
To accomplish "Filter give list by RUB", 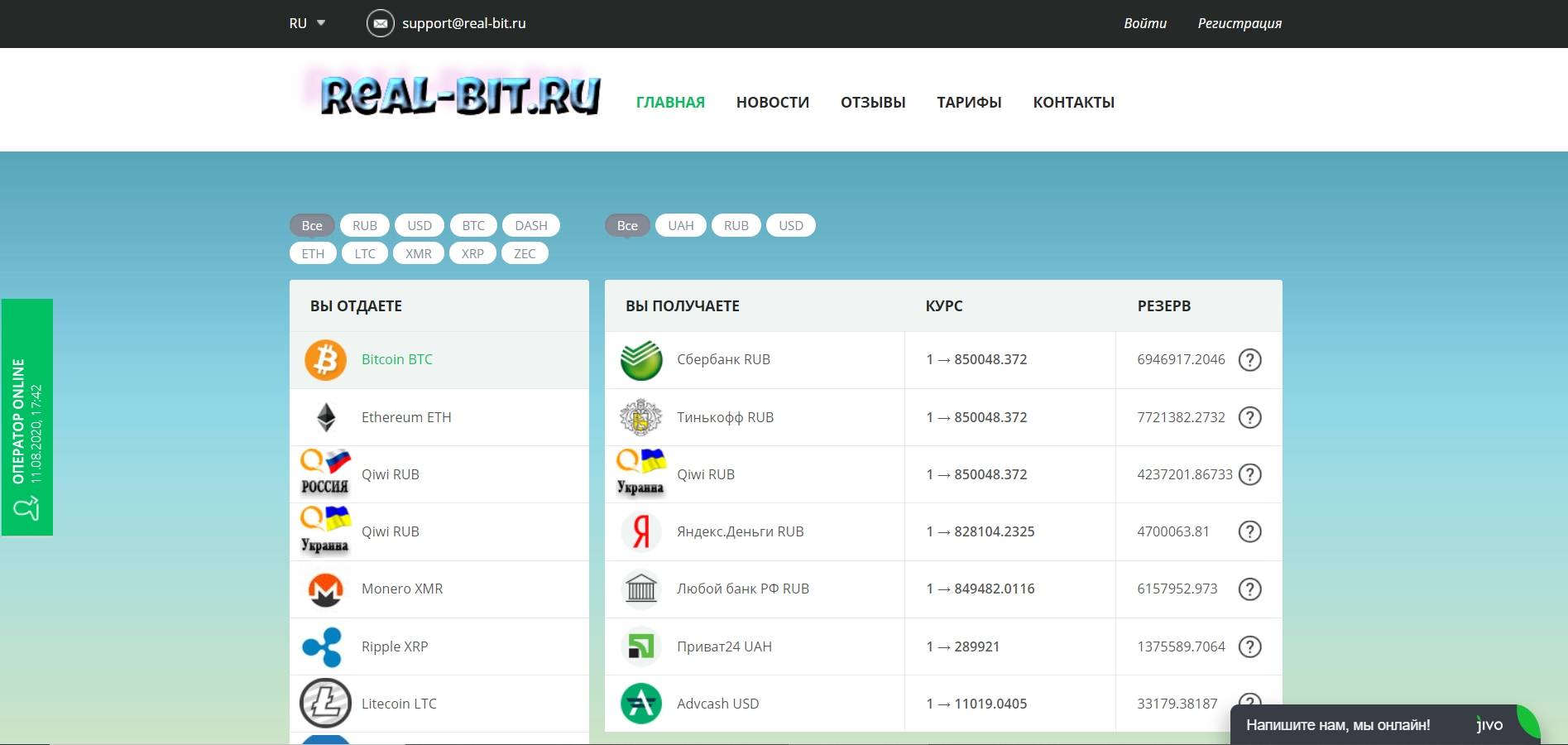I will point(365,225).
